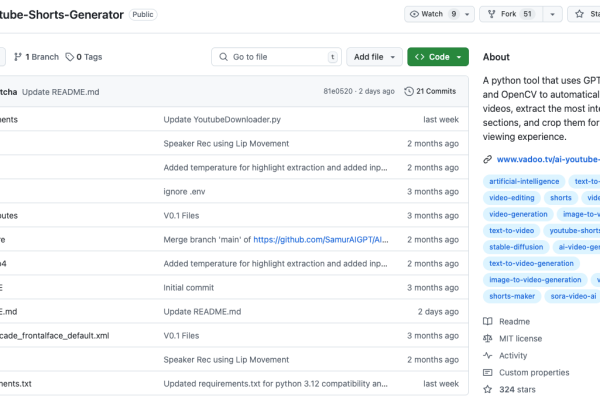
Task: Select the text-to-video topic tag
Action: pyautogui.click(x=511, y=231)
